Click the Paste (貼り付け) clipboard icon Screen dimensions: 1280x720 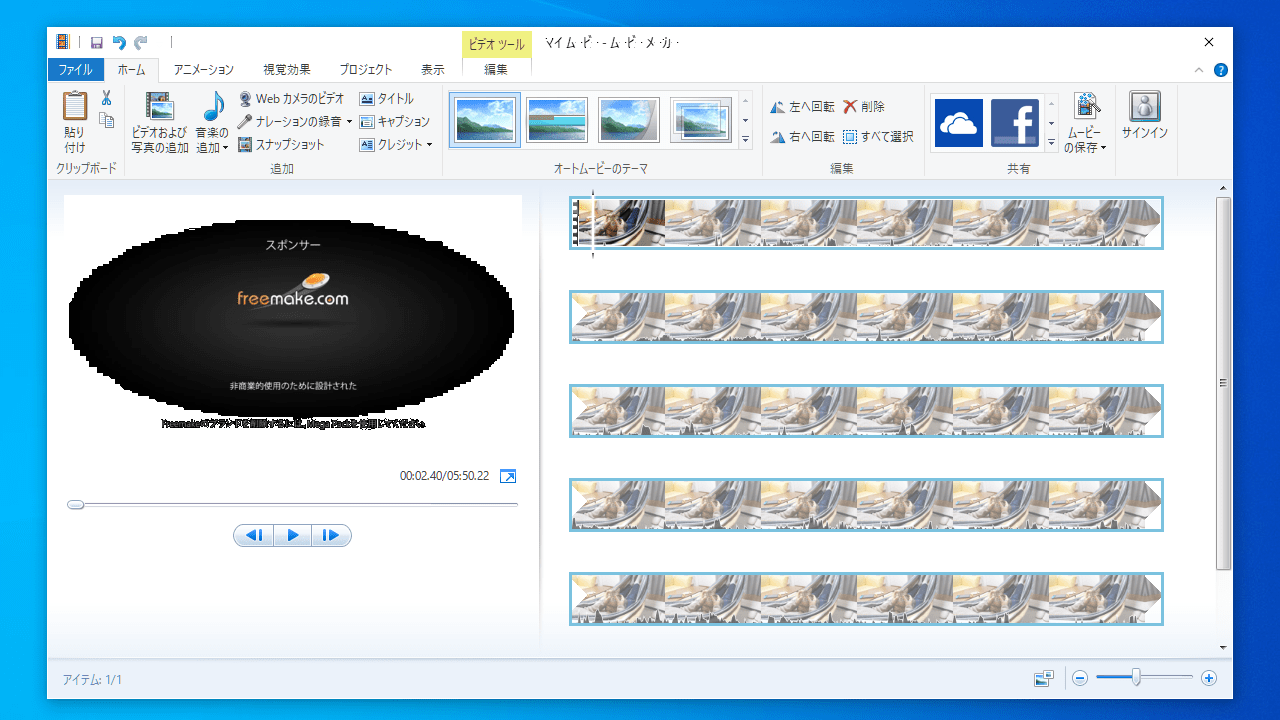point(75,106)
